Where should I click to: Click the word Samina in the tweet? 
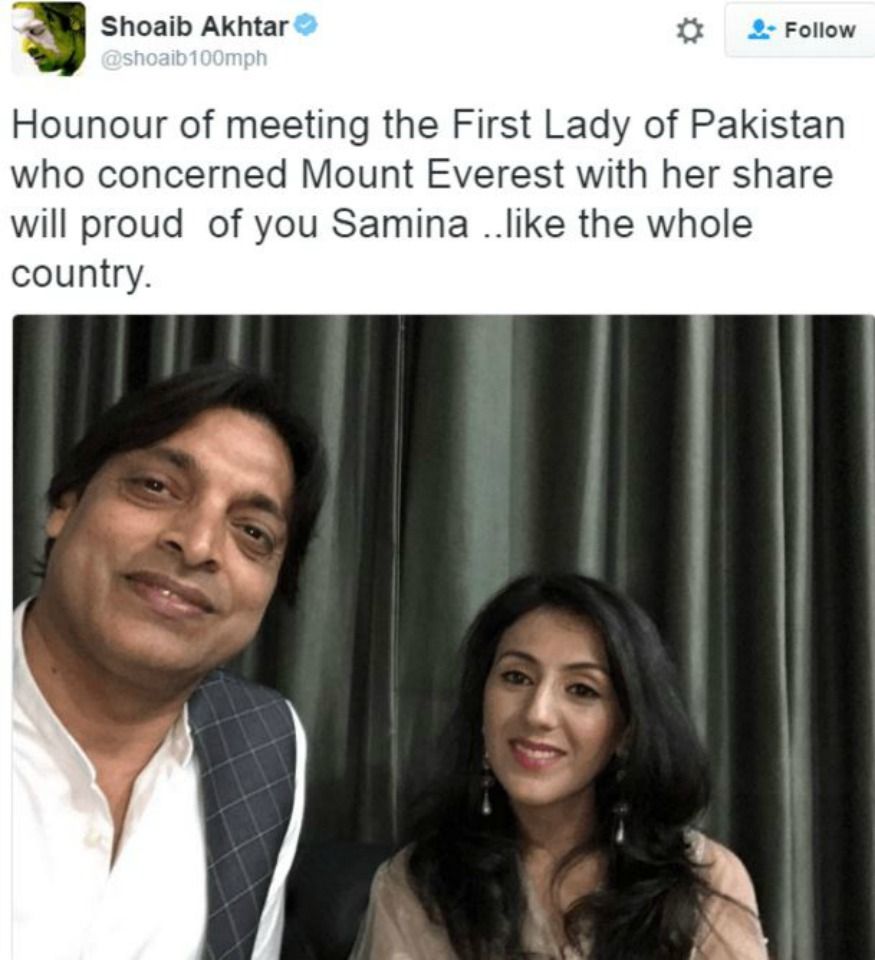pos(400,224)
